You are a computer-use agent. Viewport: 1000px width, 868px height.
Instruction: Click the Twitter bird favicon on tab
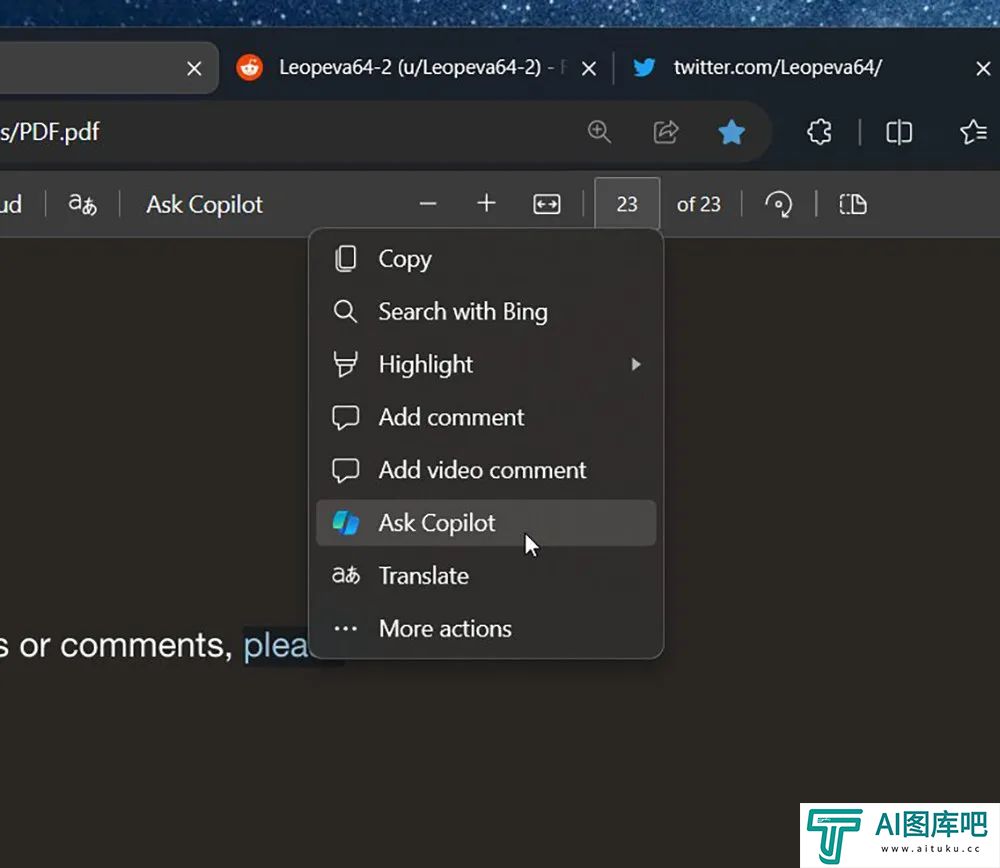[x=644, y=67]
